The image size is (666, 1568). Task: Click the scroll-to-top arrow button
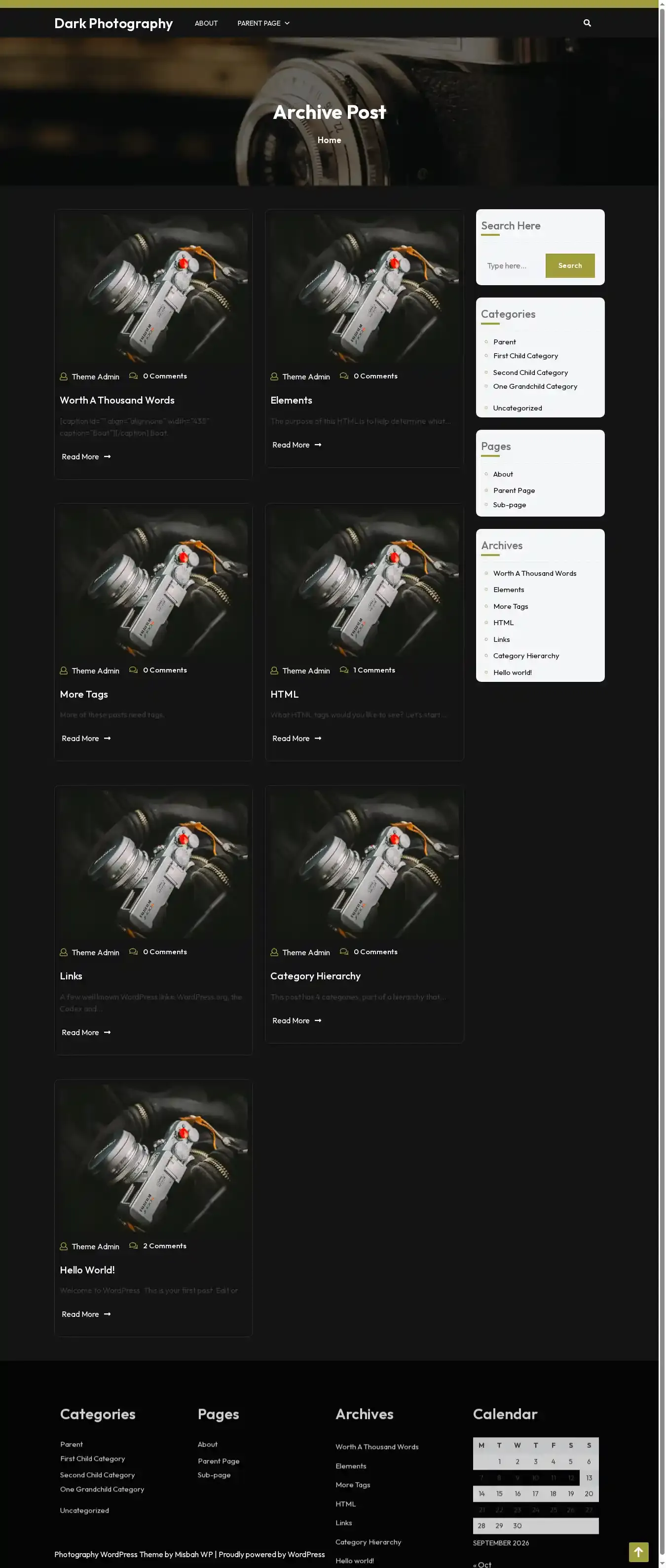638,1552
